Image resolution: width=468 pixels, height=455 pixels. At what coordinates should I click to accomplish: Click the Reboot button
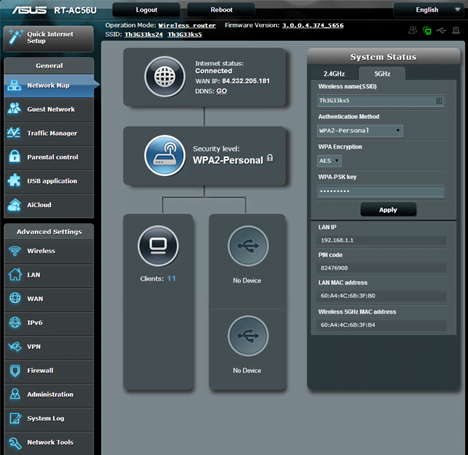point(221,10)
